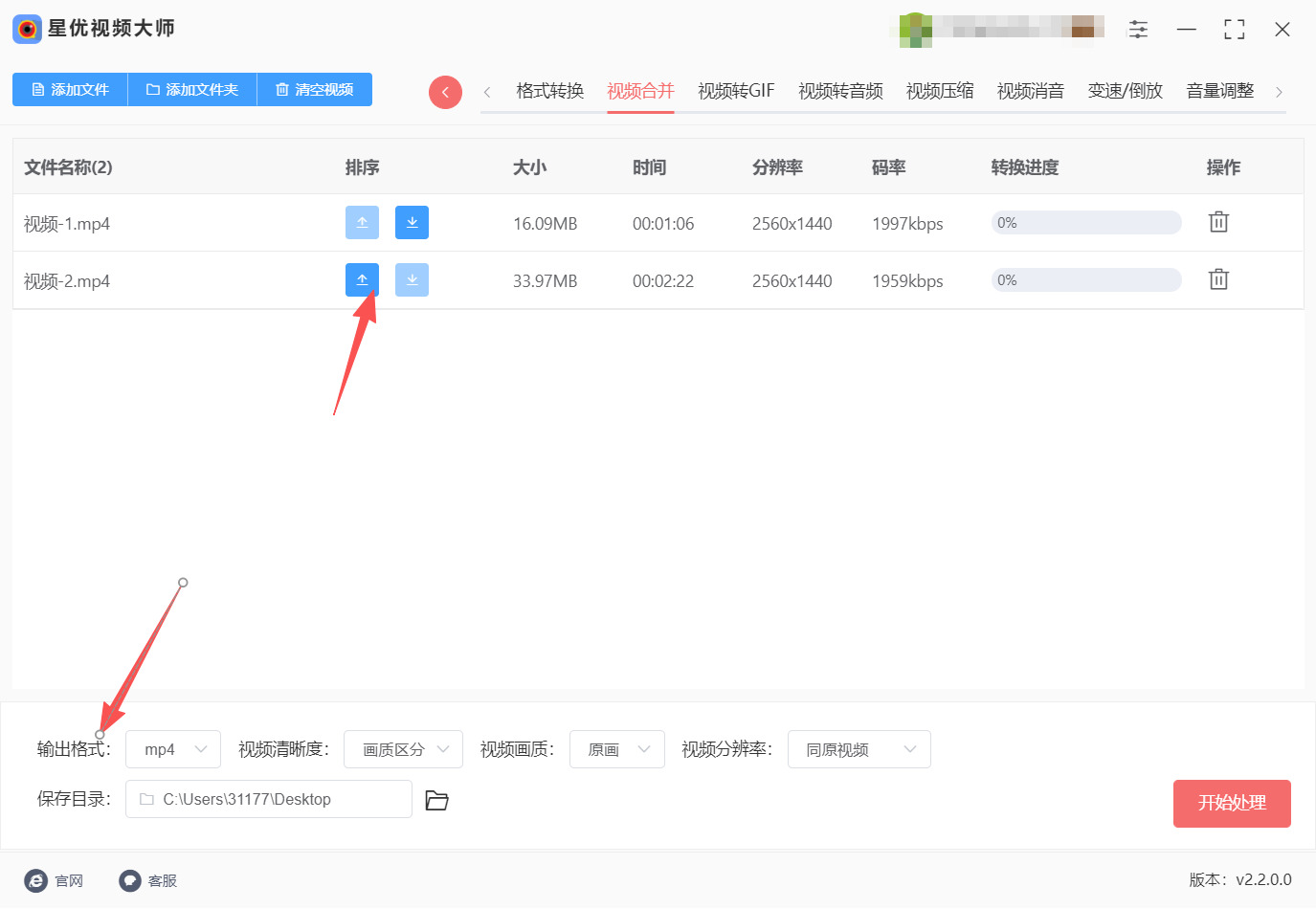Click the 码率 column header
1316x909 pixels.
pyautogui.click(x=889, y=167)
